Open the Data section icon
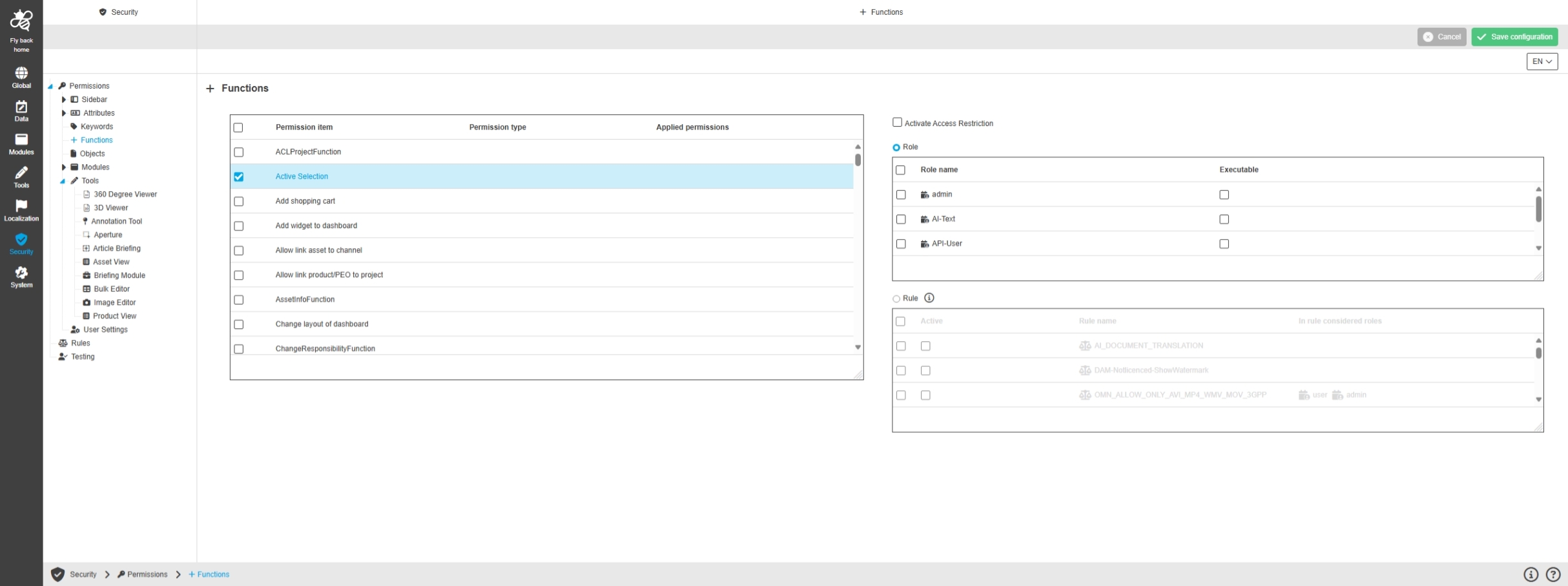The width and height of the screenshot is (1568, 586). (x=21, y=107)
